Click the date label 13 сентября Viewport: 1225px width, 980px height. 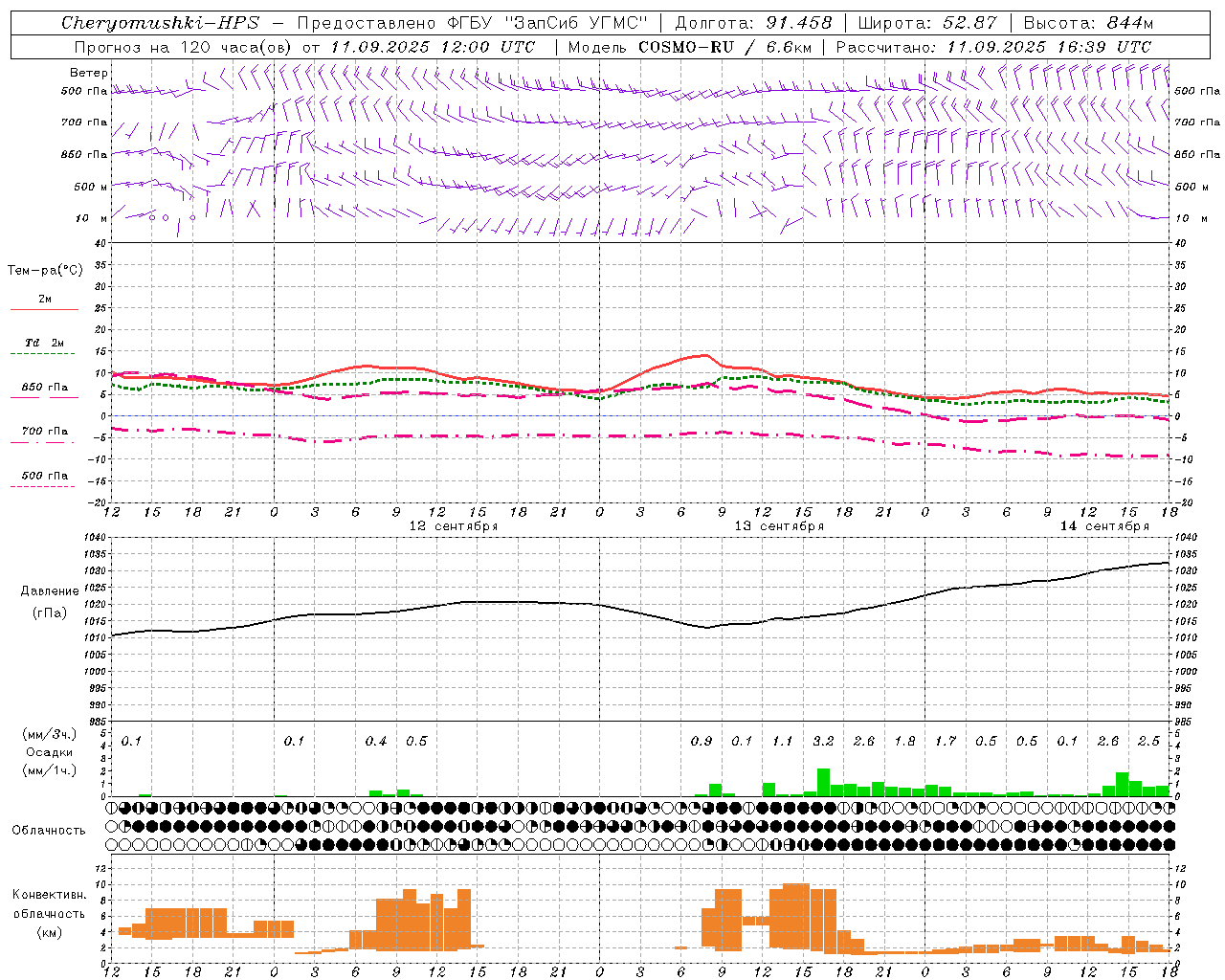pyautogui.click(x=779, y=526)
